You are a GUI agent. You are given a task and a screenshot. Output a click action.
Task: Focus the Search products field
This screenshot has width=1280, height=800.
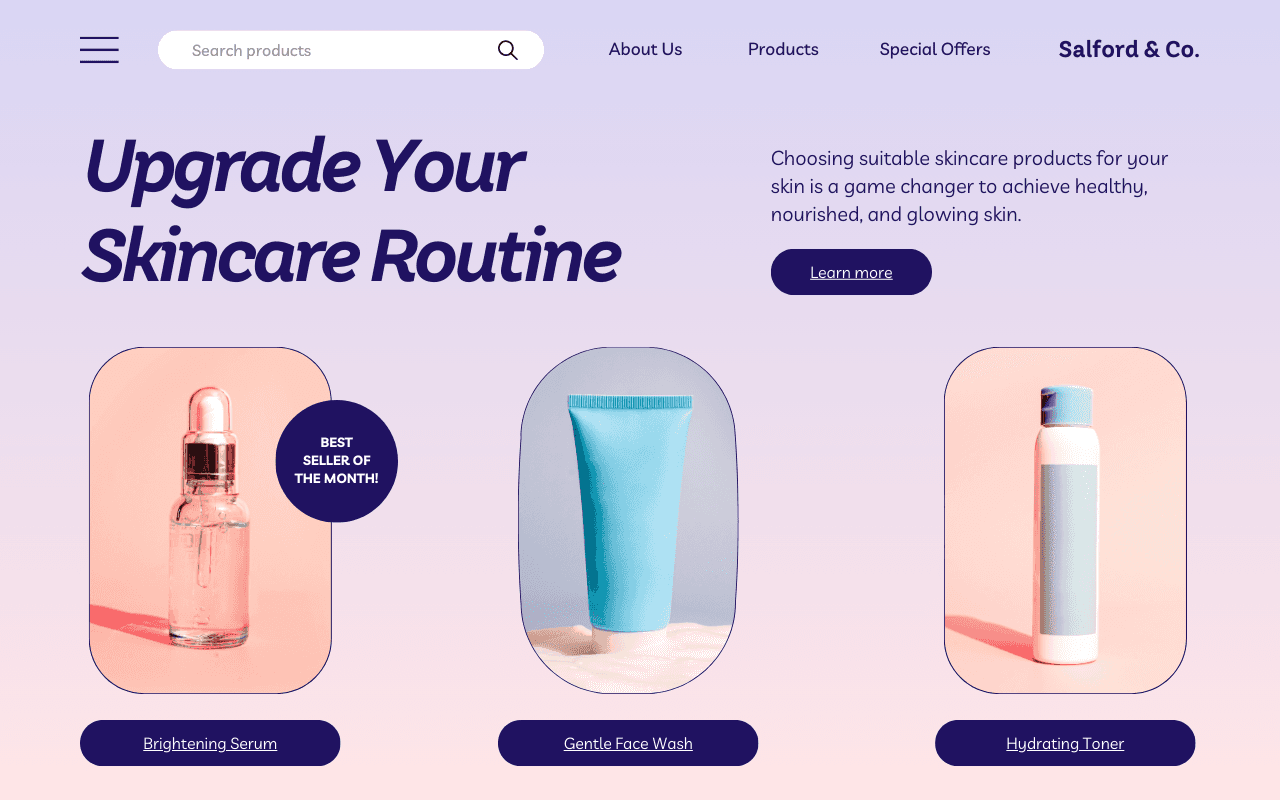coord(351,50)
